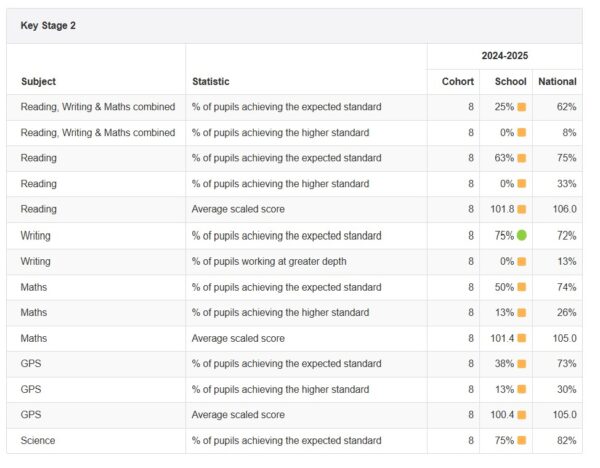
Task: Click the National 106.0 Reading scaled score
Action: (x=564, y=209)
